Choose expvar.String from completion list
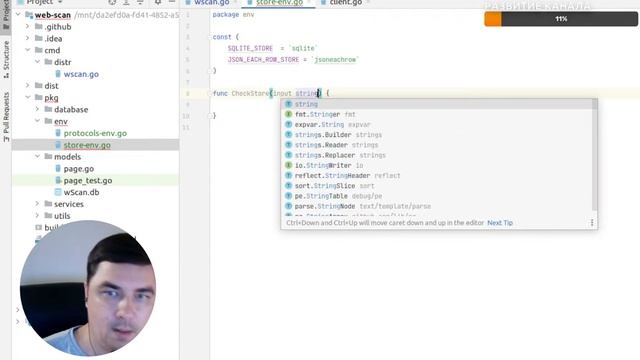The width and height of the screenshot is (640, 360). (x=437, y=124)
